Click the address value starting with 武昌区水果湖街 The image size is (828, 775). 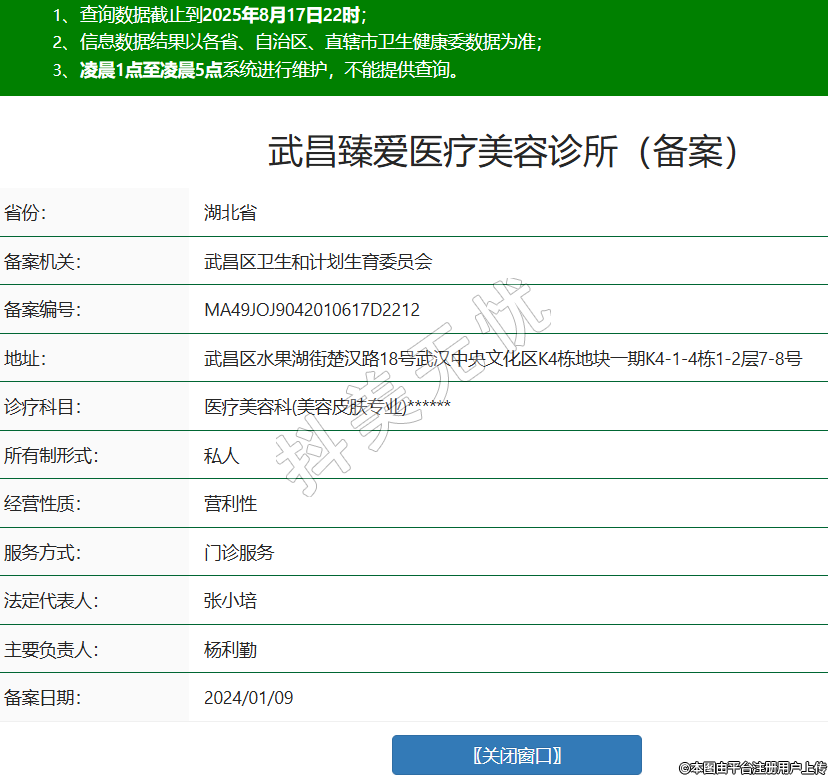pyautogui.click(x=502, y=358)
